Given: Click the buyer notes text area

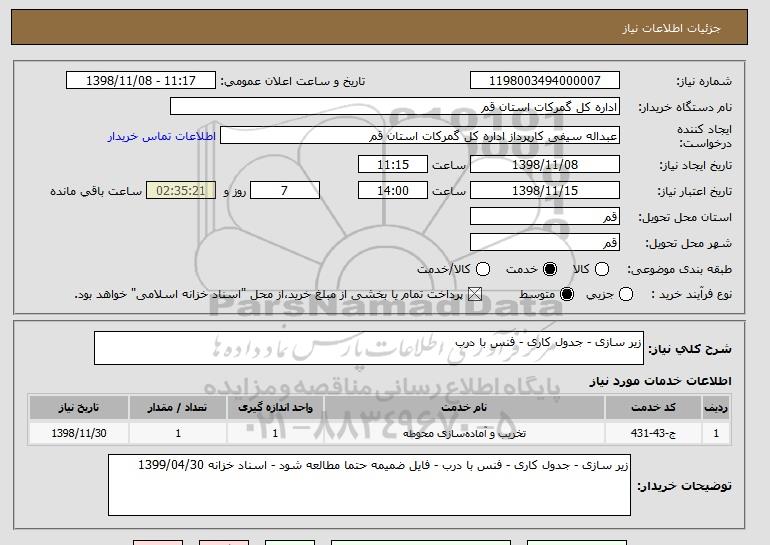Looking at the screenshot, I should [x=369, y=485].
